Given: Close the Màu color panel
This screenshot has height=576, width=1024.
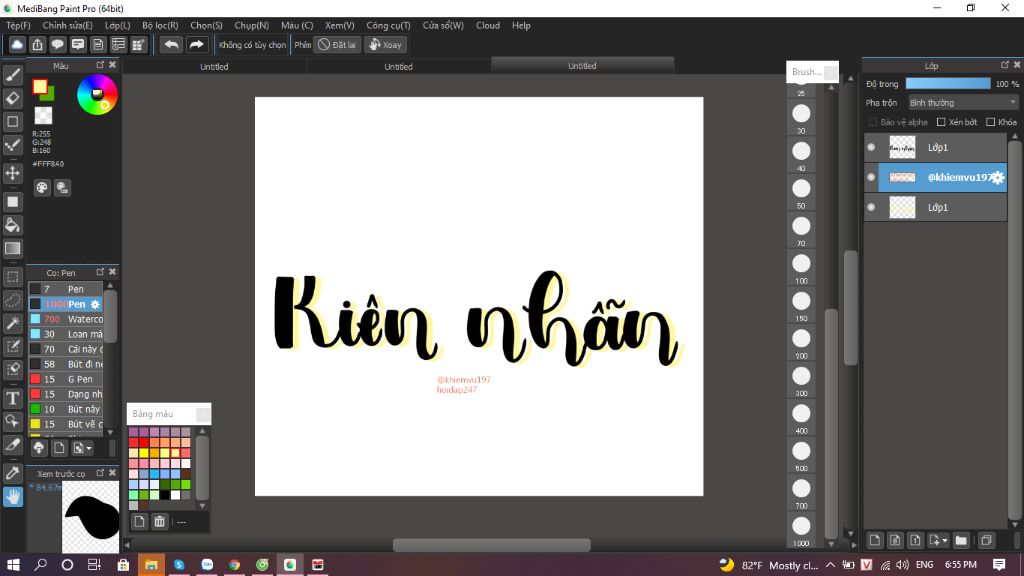Looking at the screenshot, I should click(x=112, y=65).
